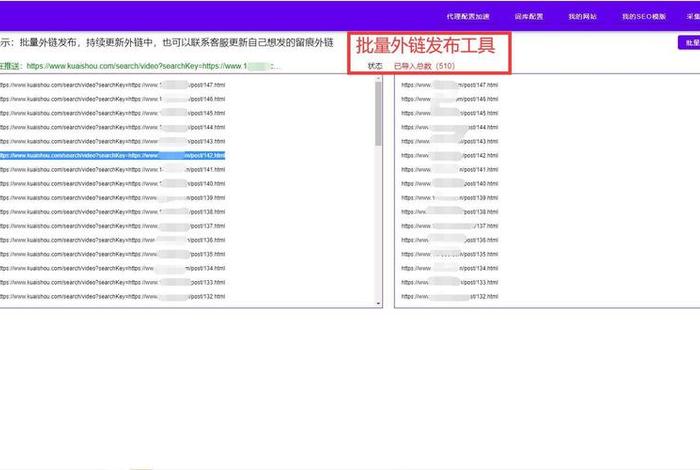Select the left kuaishou row ending post/132.html
The width and height of the screenshot is (700, 470).
click(x=112, y=296)
